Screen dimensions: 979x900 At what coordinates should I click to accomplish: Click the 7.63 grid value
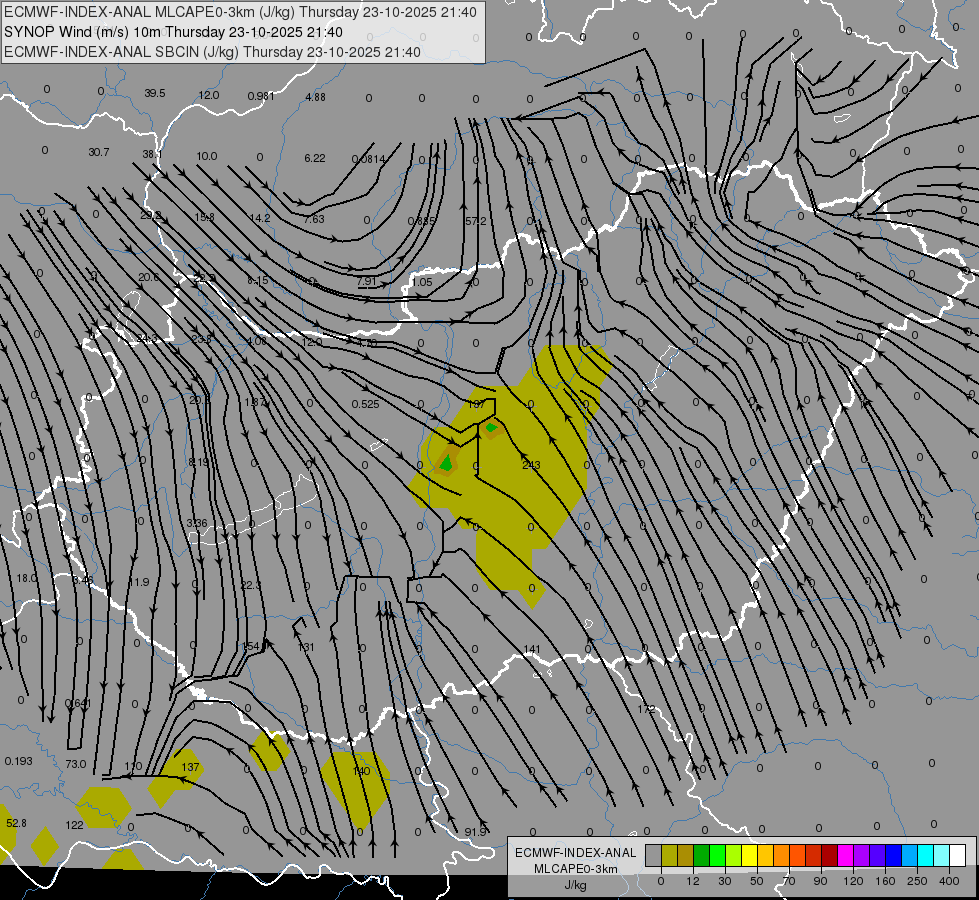click(x=314, y=220)
